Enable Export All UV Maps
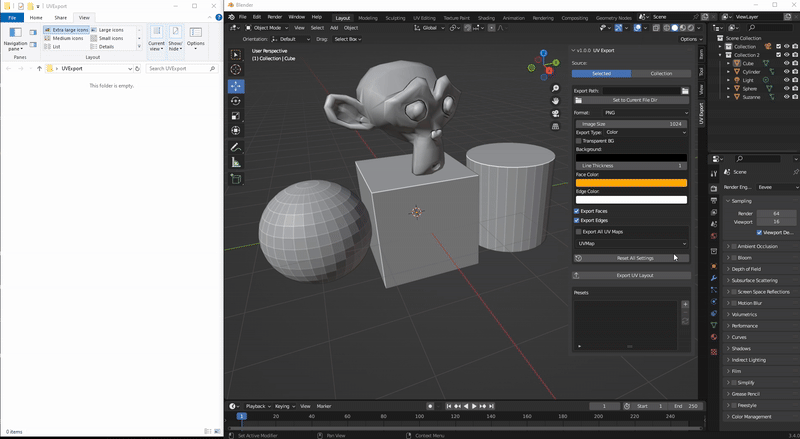This screenshot has height=439, width=800. point(579,232)
